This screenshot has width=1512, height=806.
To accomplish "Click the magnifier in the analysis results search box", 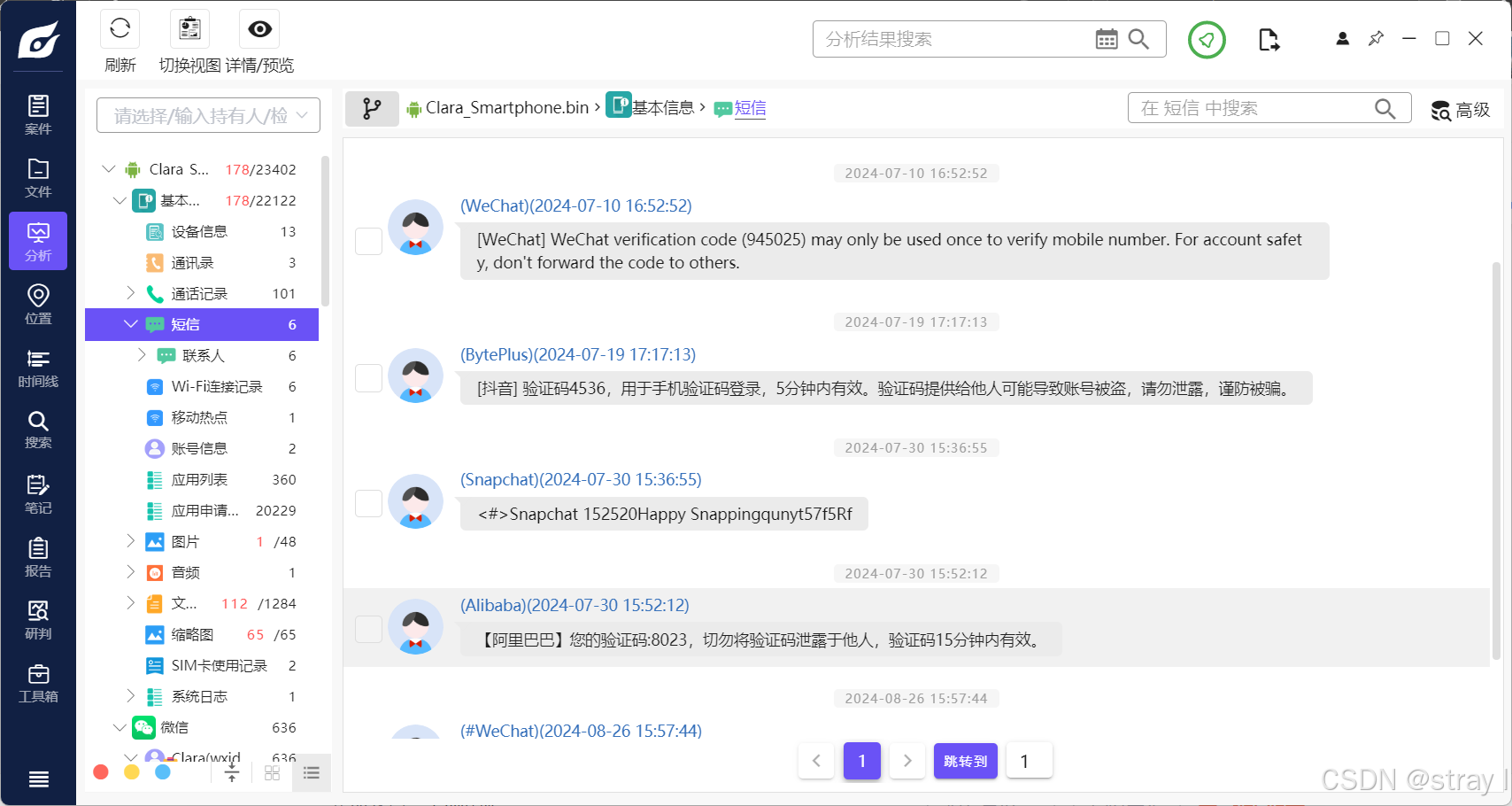I will tap(1139, 39).
